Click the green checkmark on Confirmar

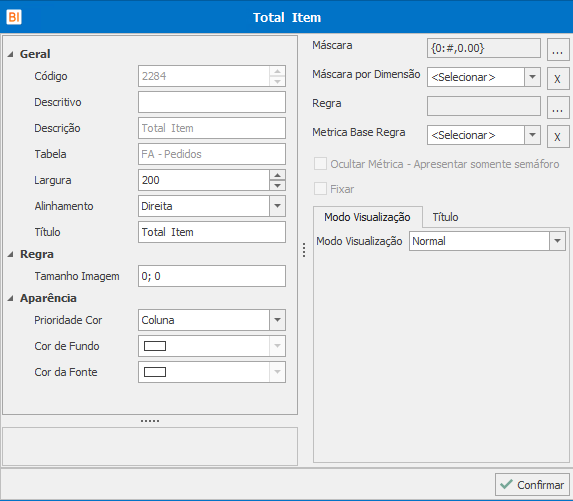click(x=506, y=485)
